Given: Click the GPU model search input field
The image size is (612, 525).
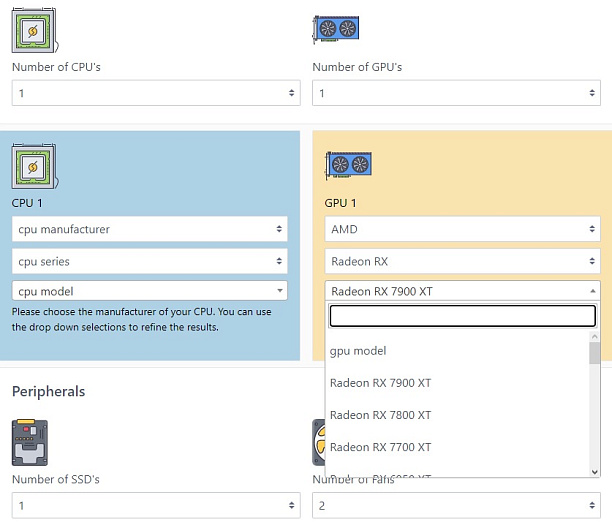Looking at the screenshot, I should pyautogui.click(x=463, y=315).
